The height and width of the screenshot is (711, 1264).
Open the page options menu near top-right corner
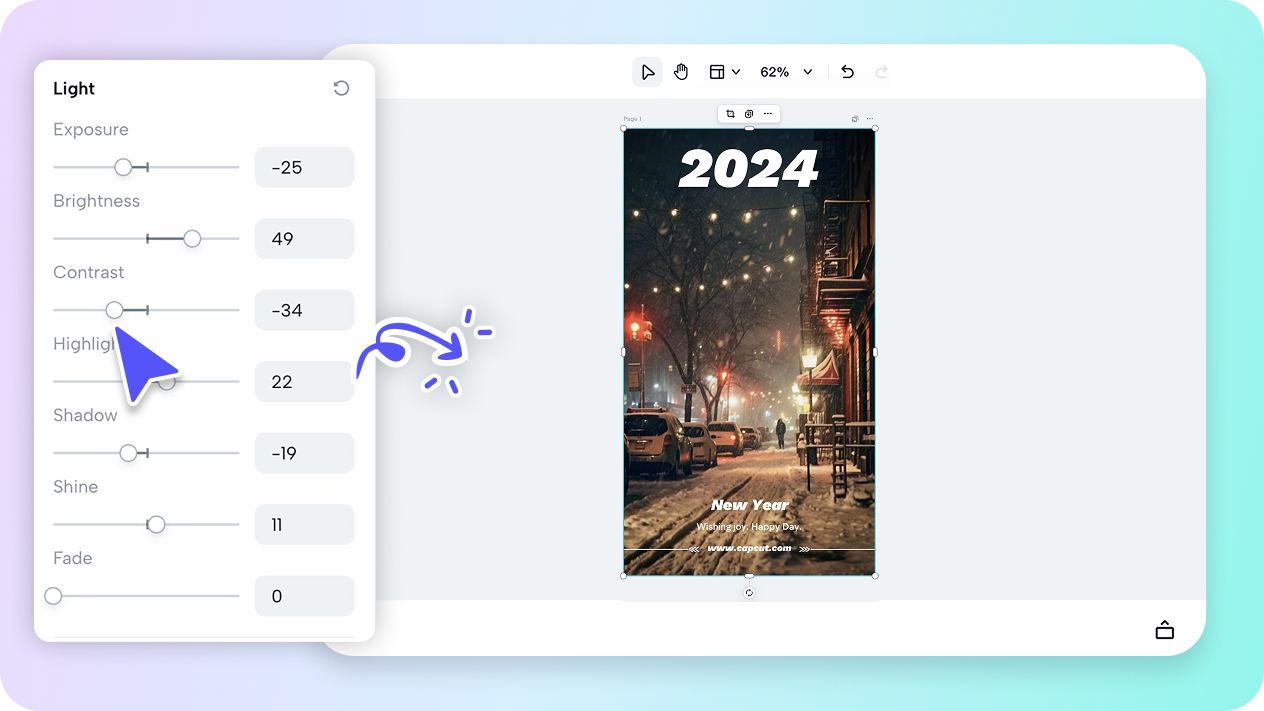pyautogui.click(x=869, y=118)
